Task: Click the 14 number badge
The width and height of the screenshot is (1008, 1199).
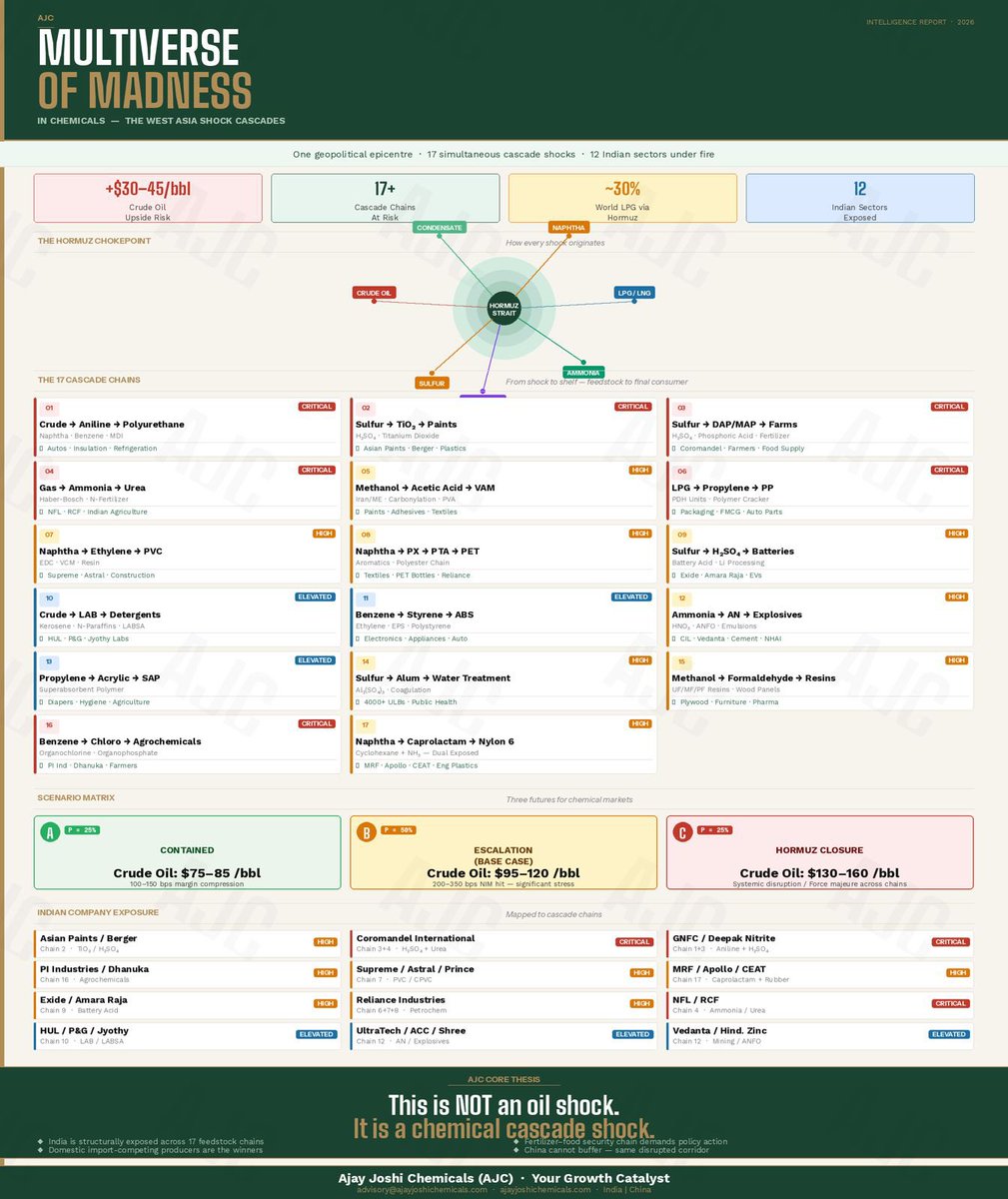Action: click(366, 661)
